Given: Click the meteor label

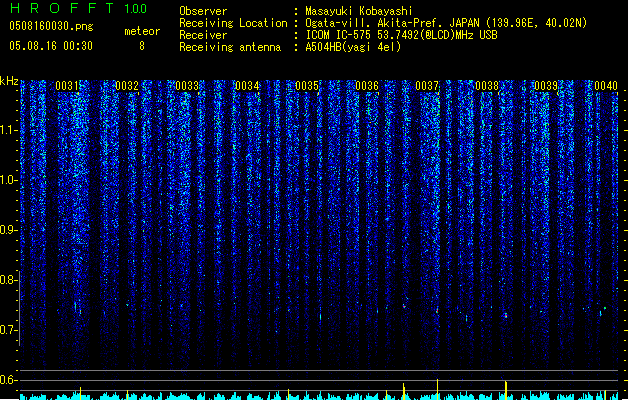Looking at the screenshot, I should (x=142, y=31).
